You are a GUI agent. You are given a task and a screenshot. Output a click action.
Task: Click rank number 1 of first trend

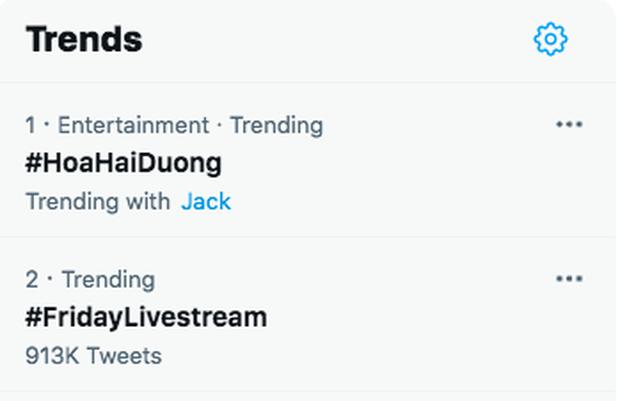point(30,125)
